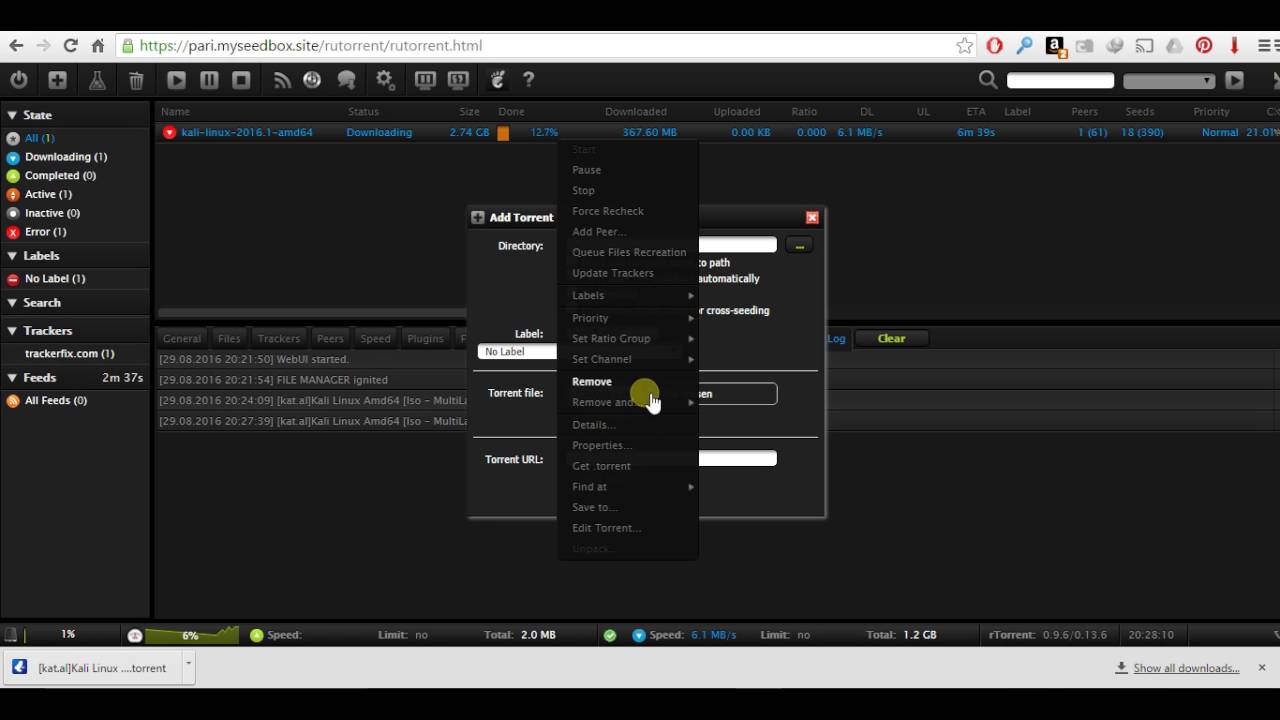1280x720 pixels.
Task: Switch to the General tab
Action: [182, 339]
